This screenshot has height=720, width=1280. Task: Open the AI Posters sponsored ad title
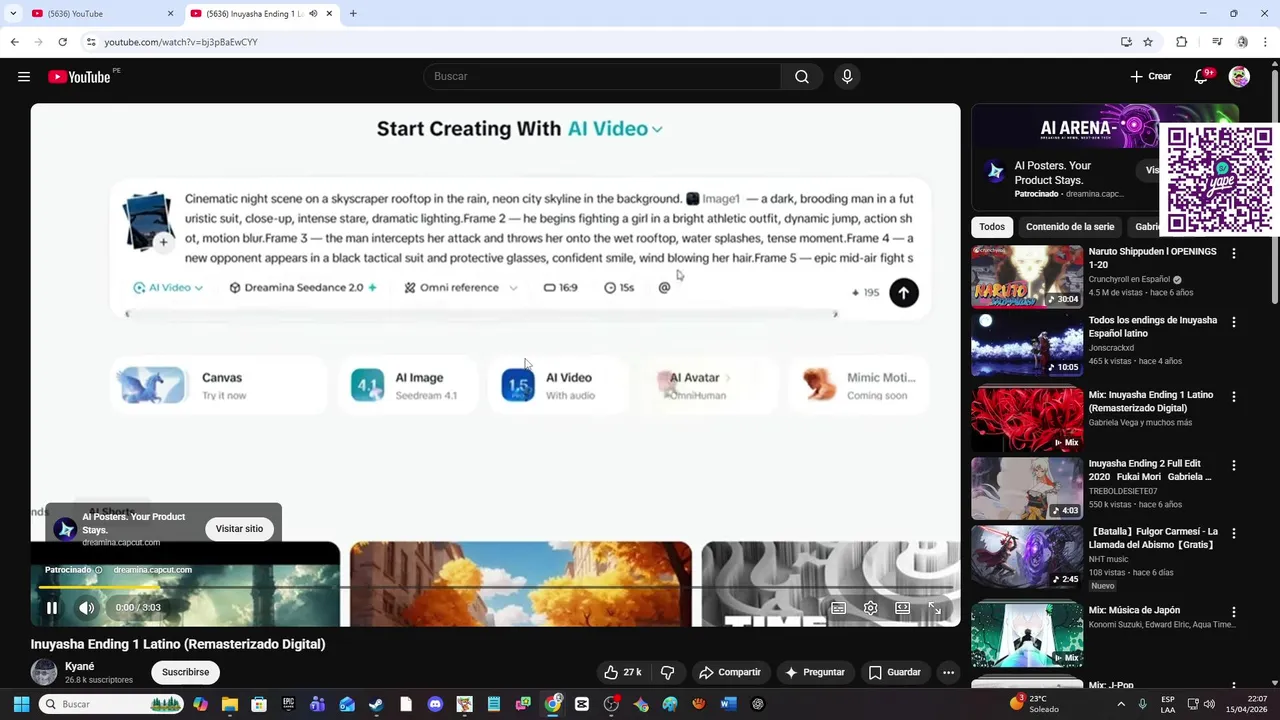(1053, 173)
